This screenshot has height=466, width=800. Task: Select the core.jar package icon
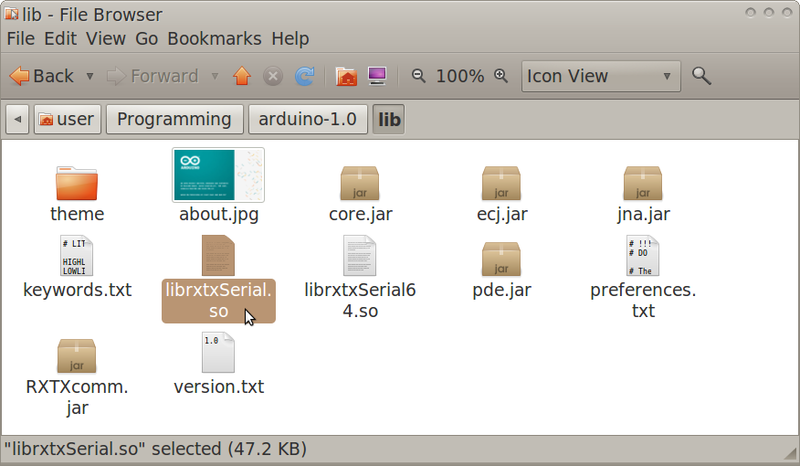[360, 183]
